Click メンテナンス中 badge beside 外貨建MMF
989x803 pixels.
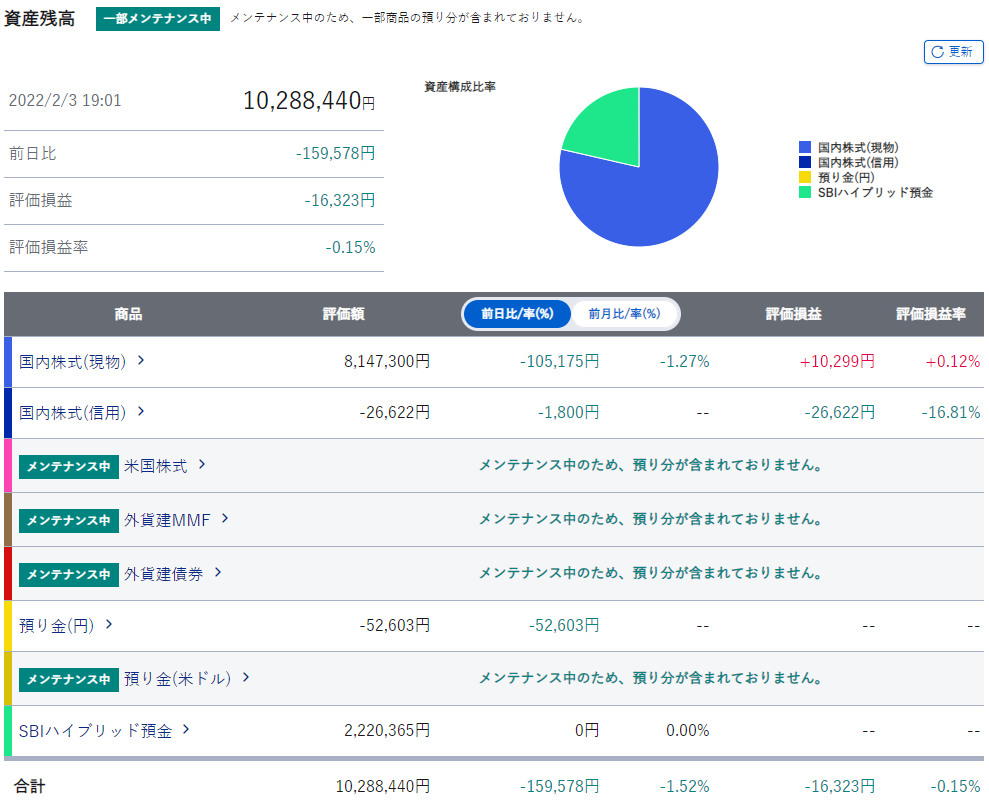68,519
